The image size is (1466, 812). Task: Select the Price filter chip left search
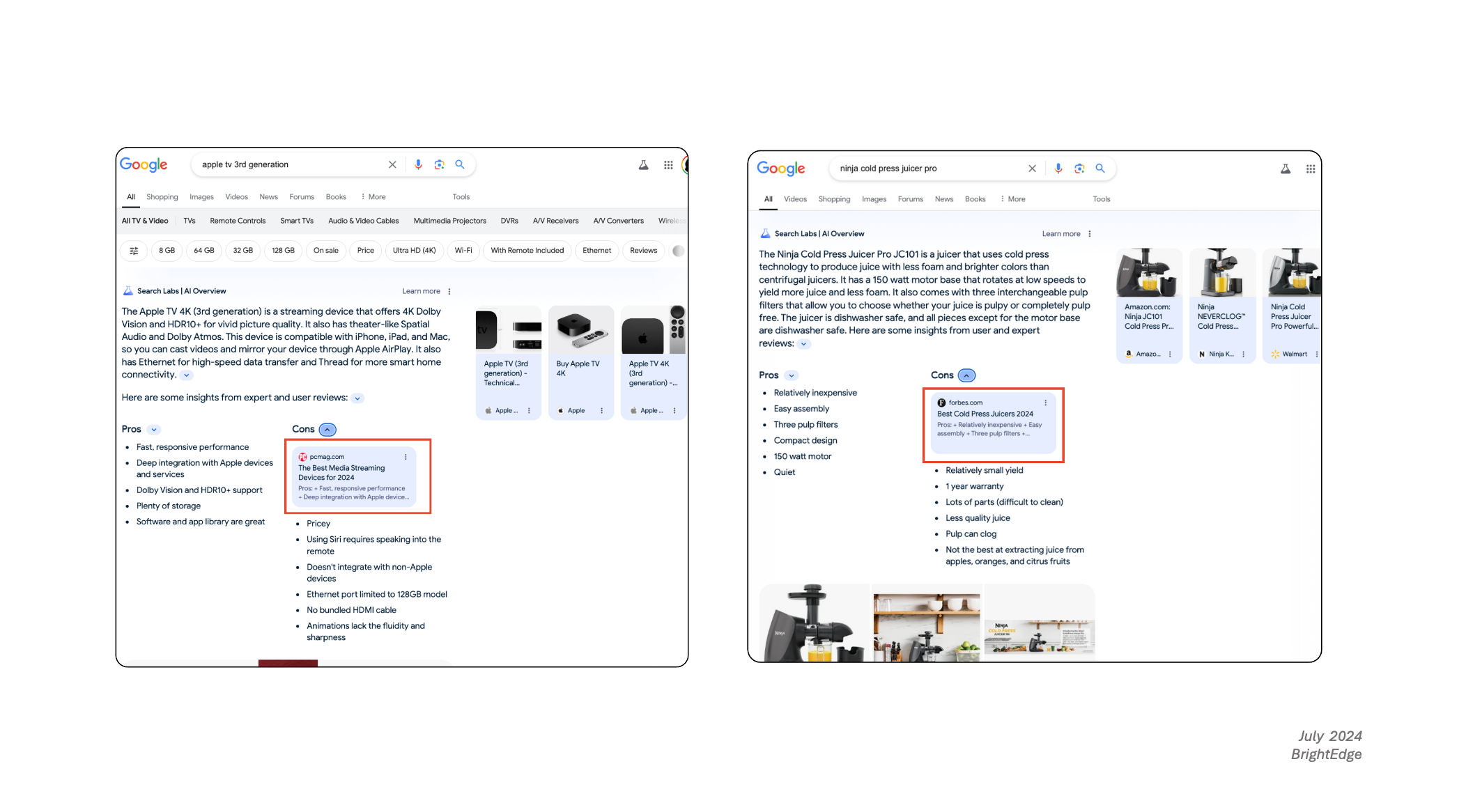click(x=366, y=249)
